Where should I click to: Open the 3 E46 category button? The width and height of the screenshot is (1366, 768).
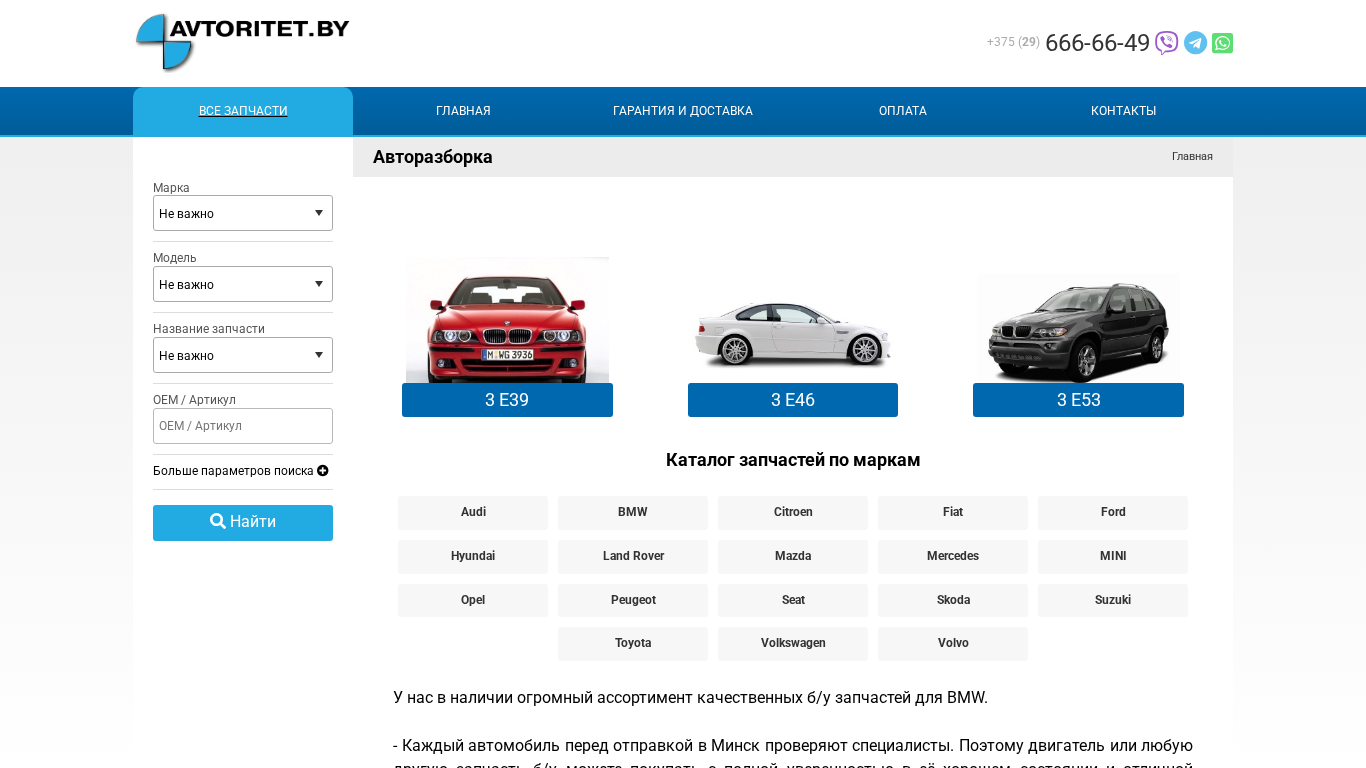coord(793,400)
